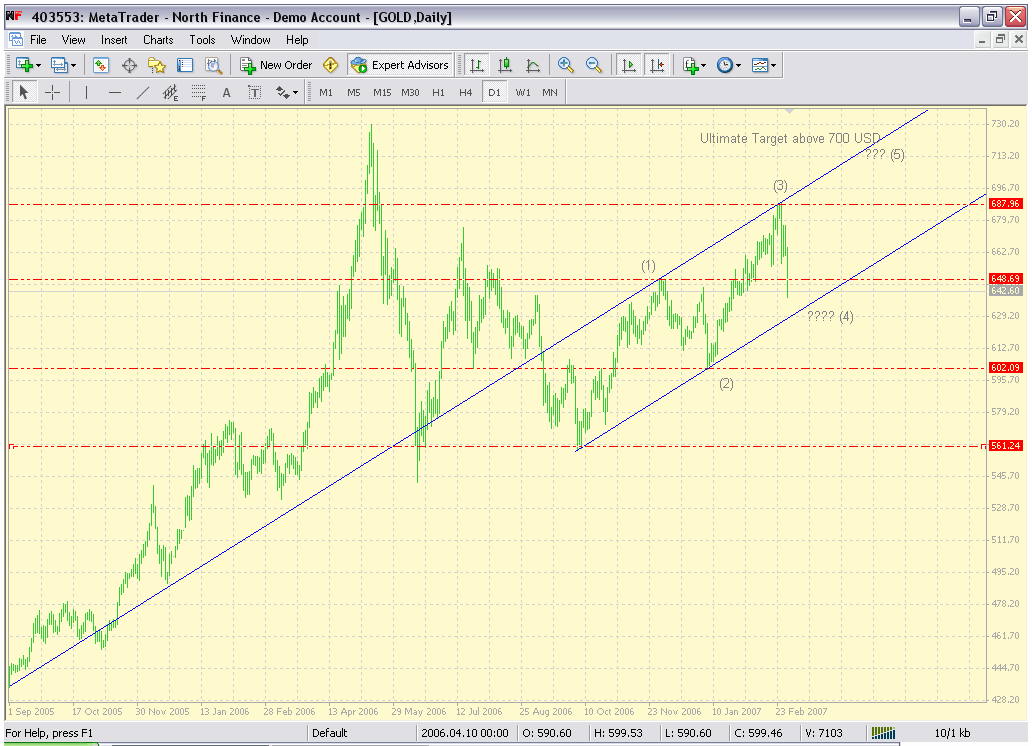The height and width of the screenshot is (746, 1032).
Task: Open the Help menu
Action: pos(297,40)
